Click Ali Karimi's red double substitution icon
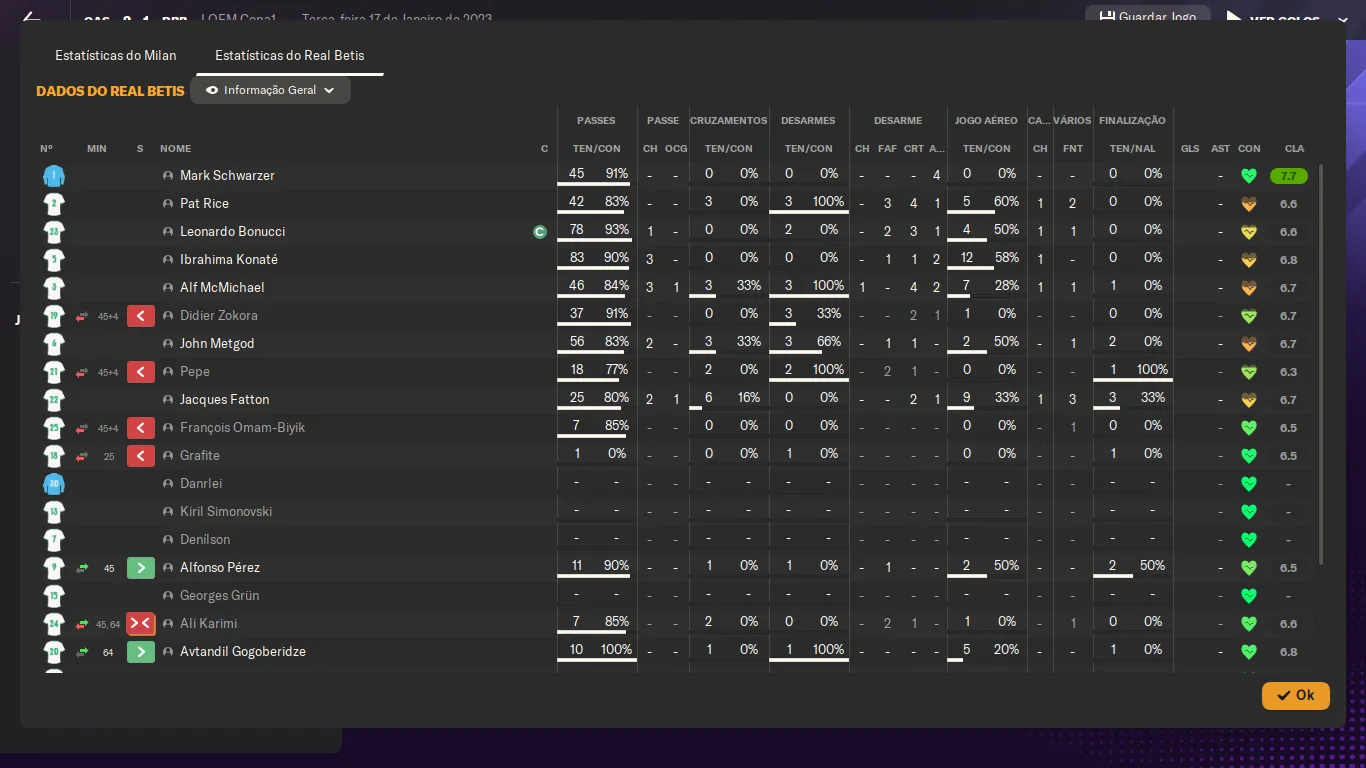This screenshot has width=1366, height=768. point(140,624)
